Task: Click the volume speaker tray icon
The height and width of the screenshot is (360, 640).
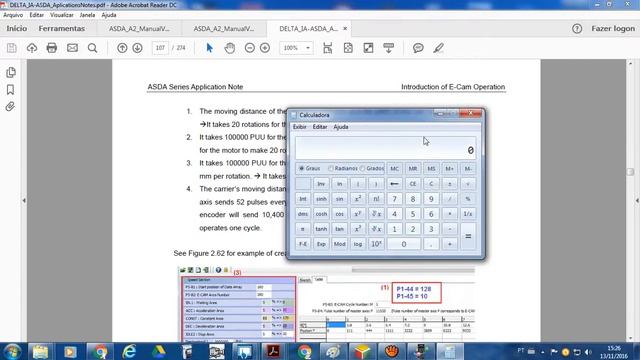Action: click(x=588, y=352)
